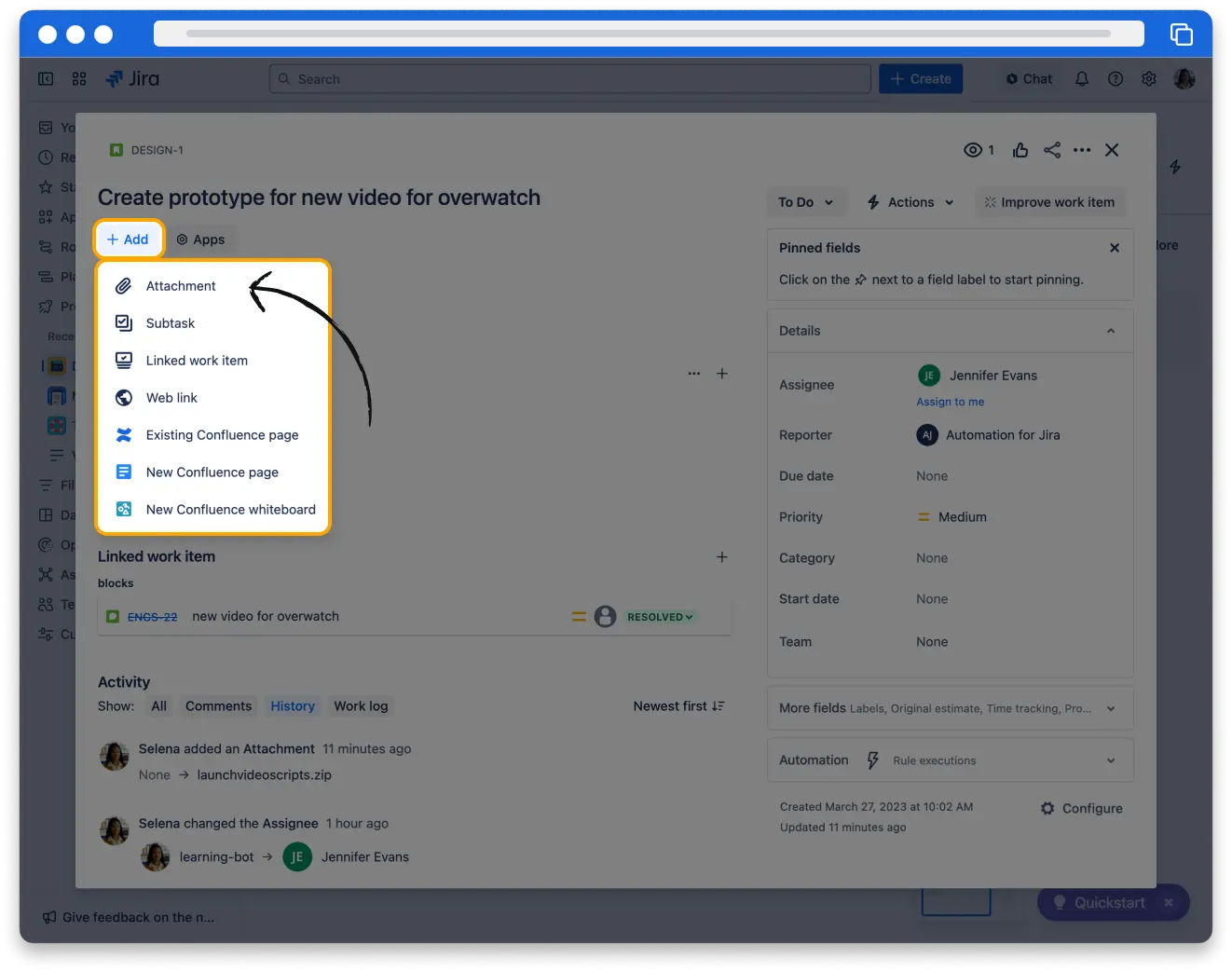The height and width of the screenshot is (972, 1232).
Task: Open the ENGS-22 linked issue link
Action: tap(152, 617)
